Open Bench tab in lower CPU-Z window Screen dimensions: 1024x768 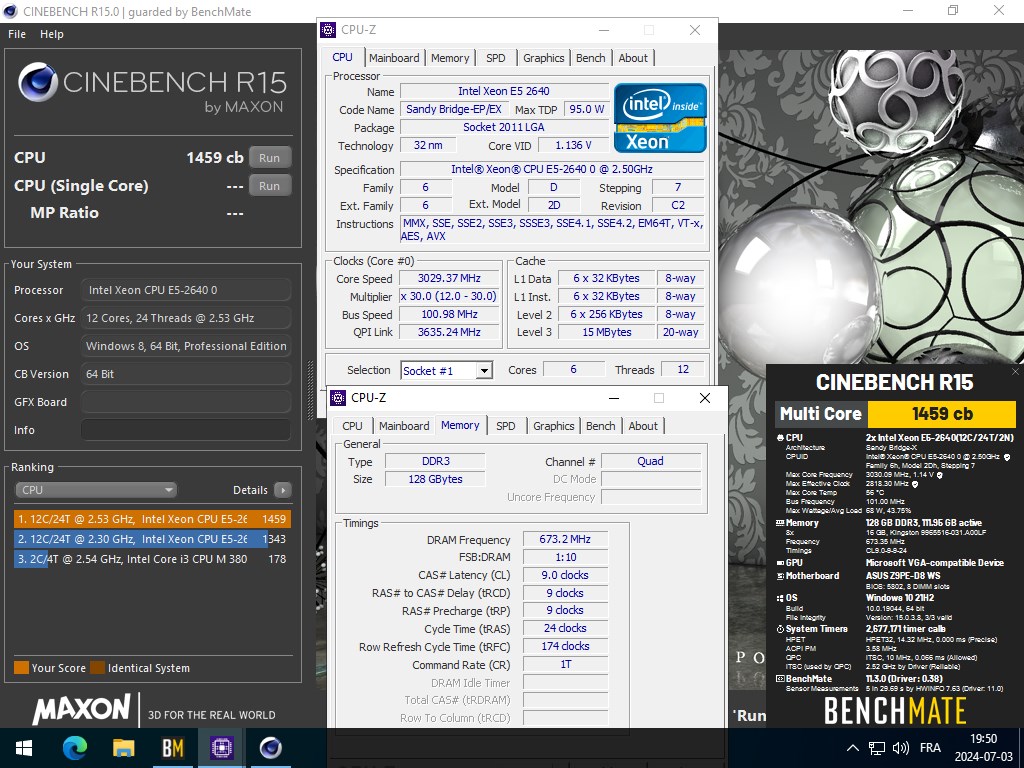(600, 426)
